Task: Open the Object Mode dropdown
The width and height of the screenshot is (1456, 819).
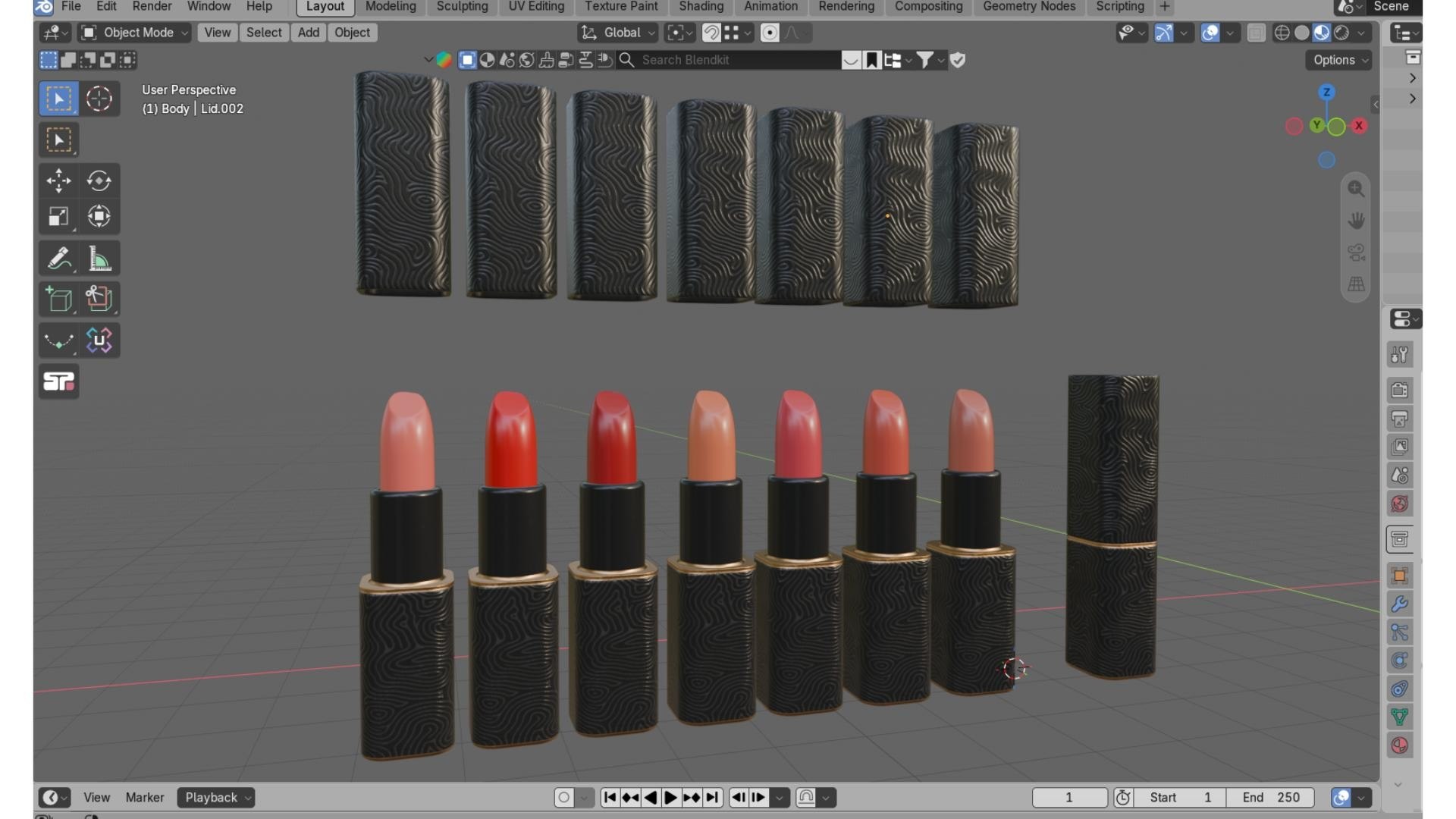Action: [134, 33]
